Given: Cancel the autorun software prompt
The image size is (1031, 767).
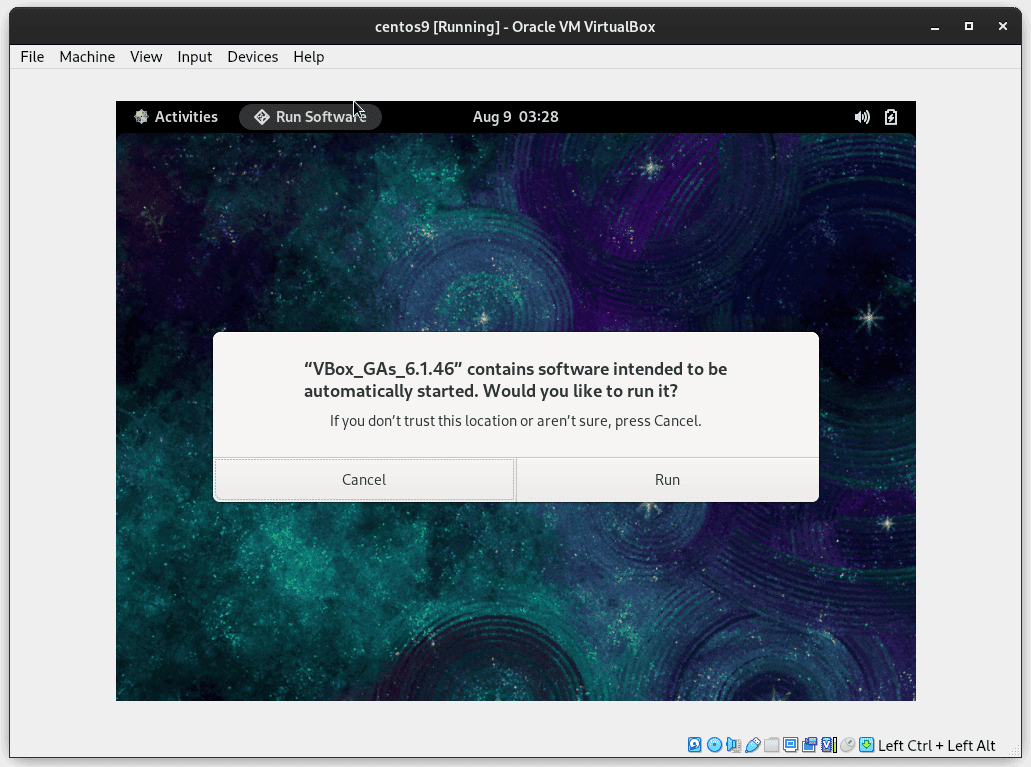Looking at the screenshot, I should pos(364,479).
